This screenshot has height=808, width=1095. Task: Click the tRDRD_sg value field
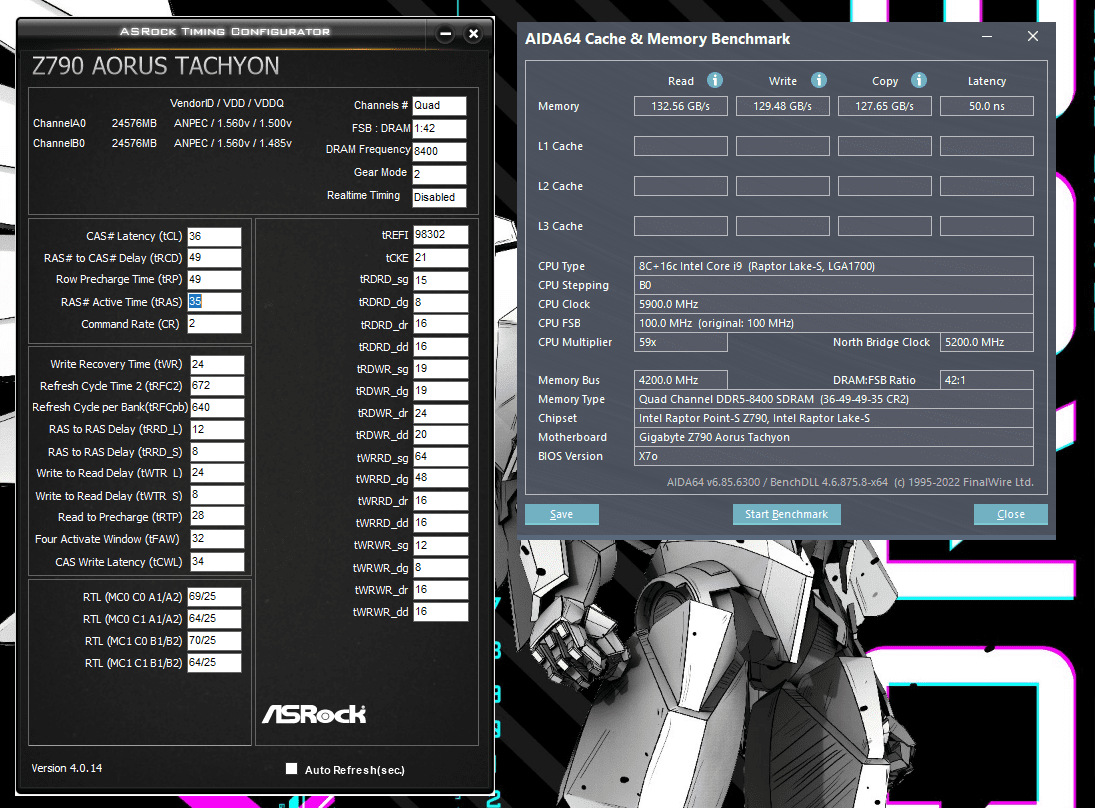441,280
